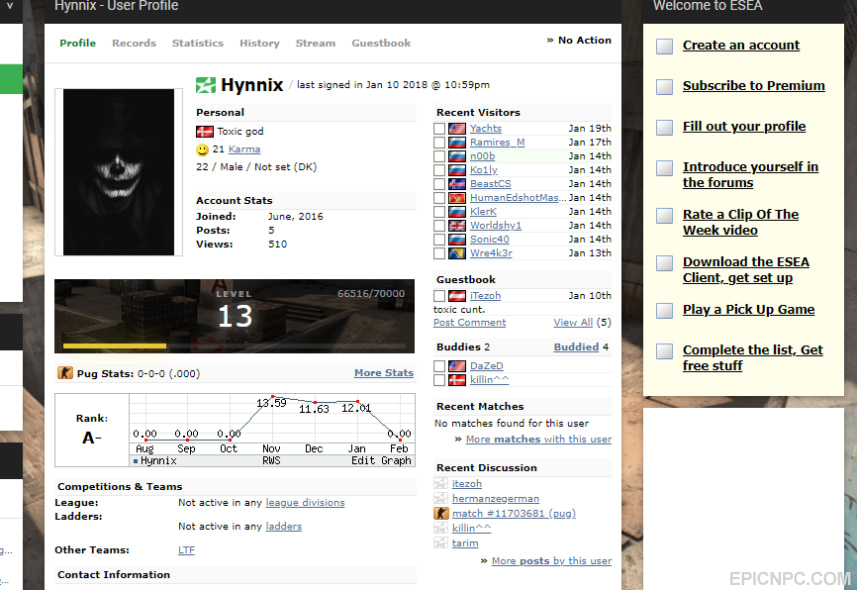Click the icon beside tarim discussion
The width and height of the screenshot is (857, 590).
tap(441, 543)
